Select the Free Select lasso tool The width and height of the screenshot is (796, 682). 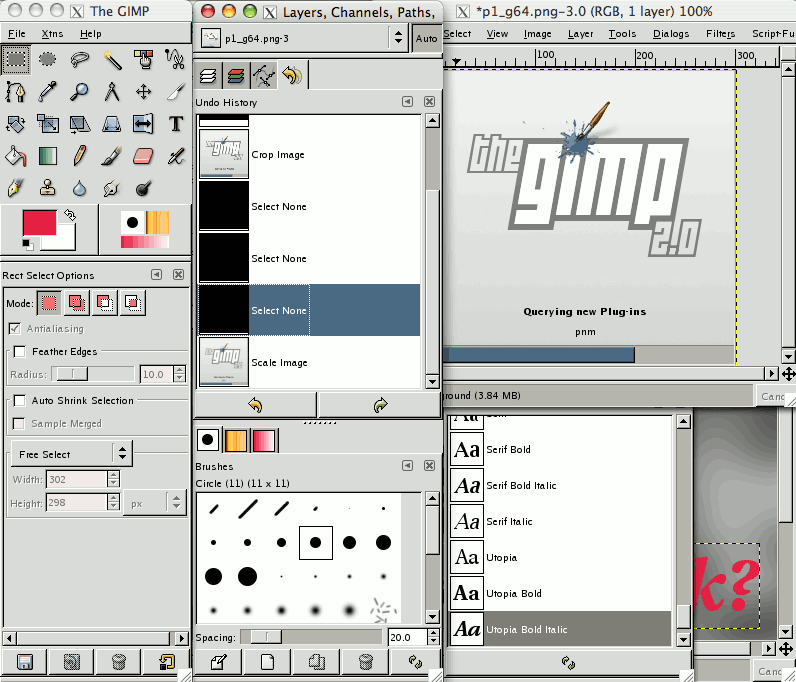tap(80, 59)
